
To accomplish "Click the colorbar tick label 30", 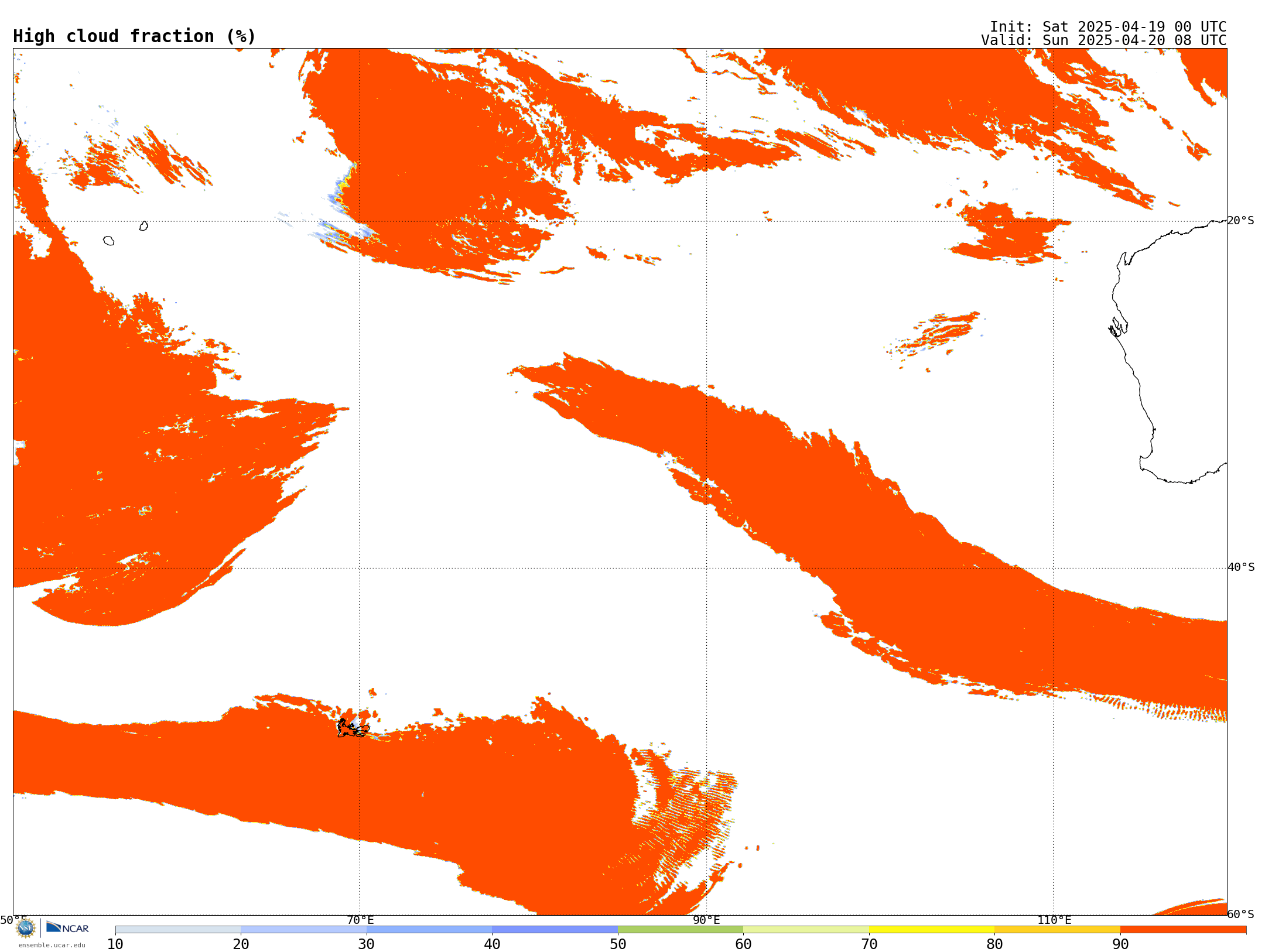I will 367,944.
